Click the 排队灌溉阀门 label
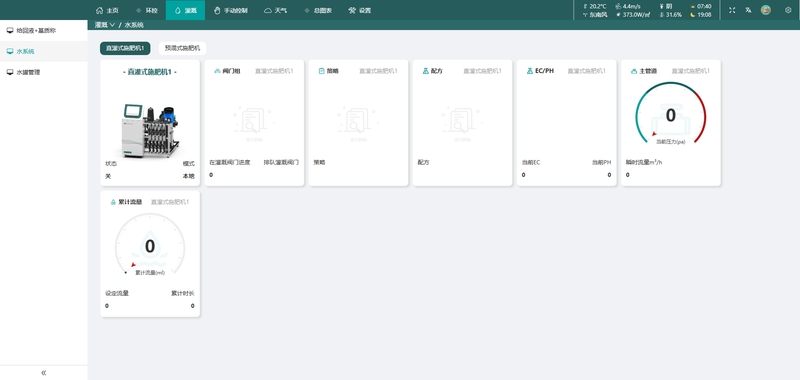800x380 pixels. (281, 162)
